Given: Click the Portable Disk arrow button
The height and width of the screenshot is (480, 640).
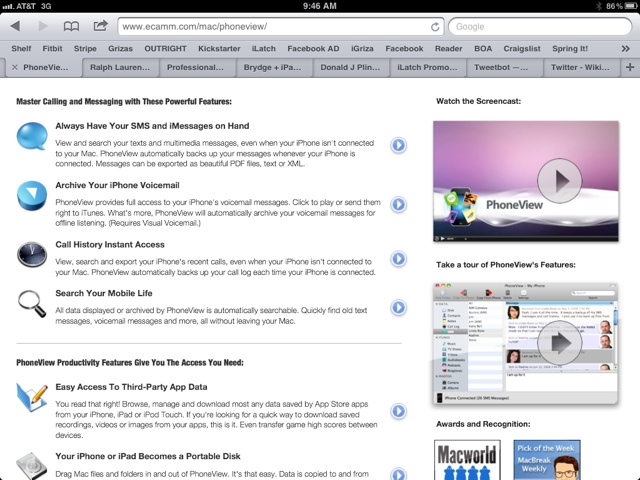Looking at the screenshot, I should click(398, 474).
